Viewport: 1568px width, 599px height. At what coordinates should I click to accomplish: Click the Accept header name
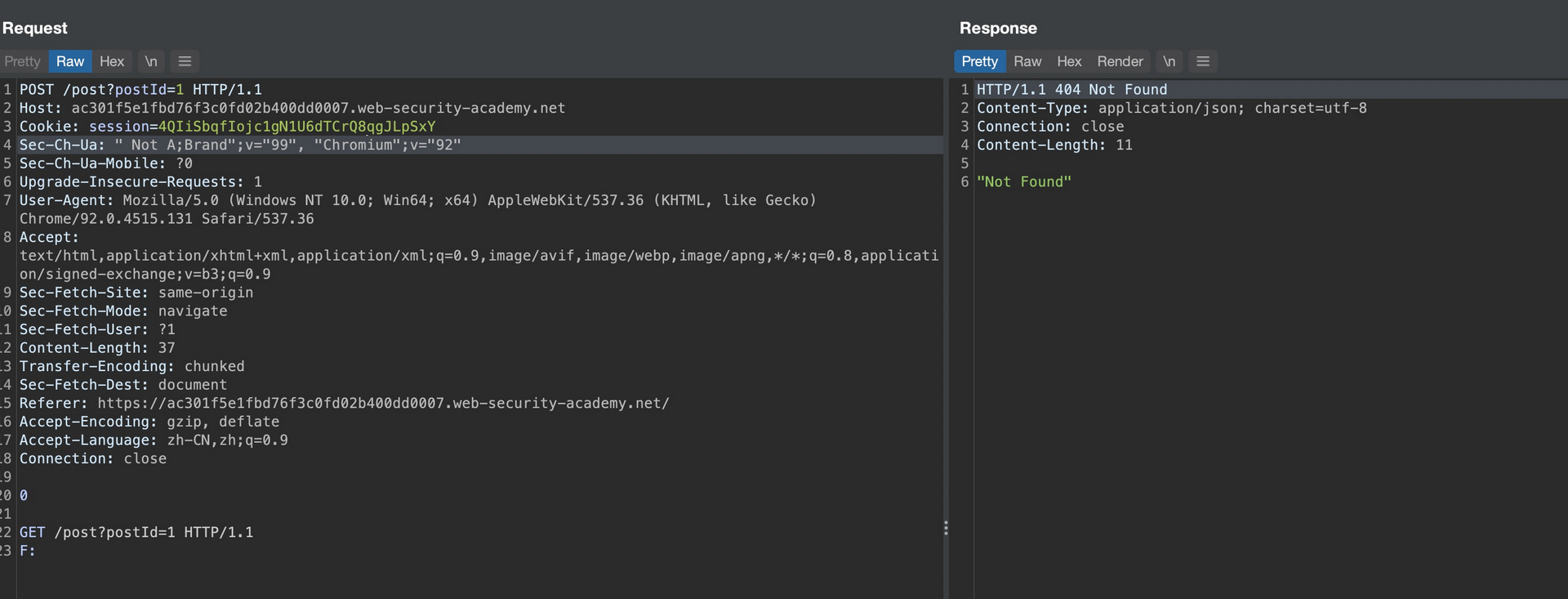pyautogui.click(x=49, y=237)
